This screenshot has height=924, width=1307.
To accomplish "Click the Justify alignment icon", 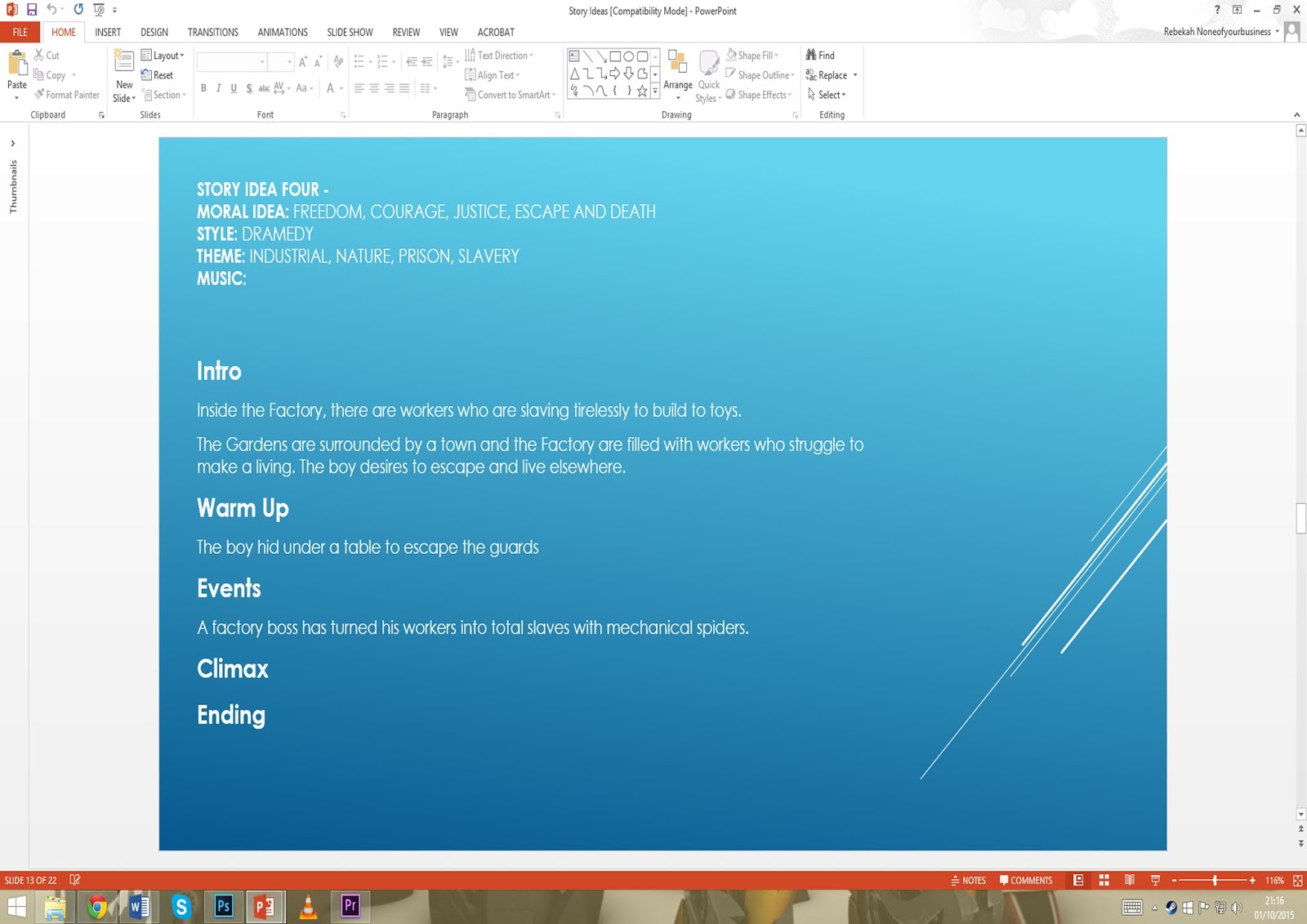I will (x=404, y=88).
